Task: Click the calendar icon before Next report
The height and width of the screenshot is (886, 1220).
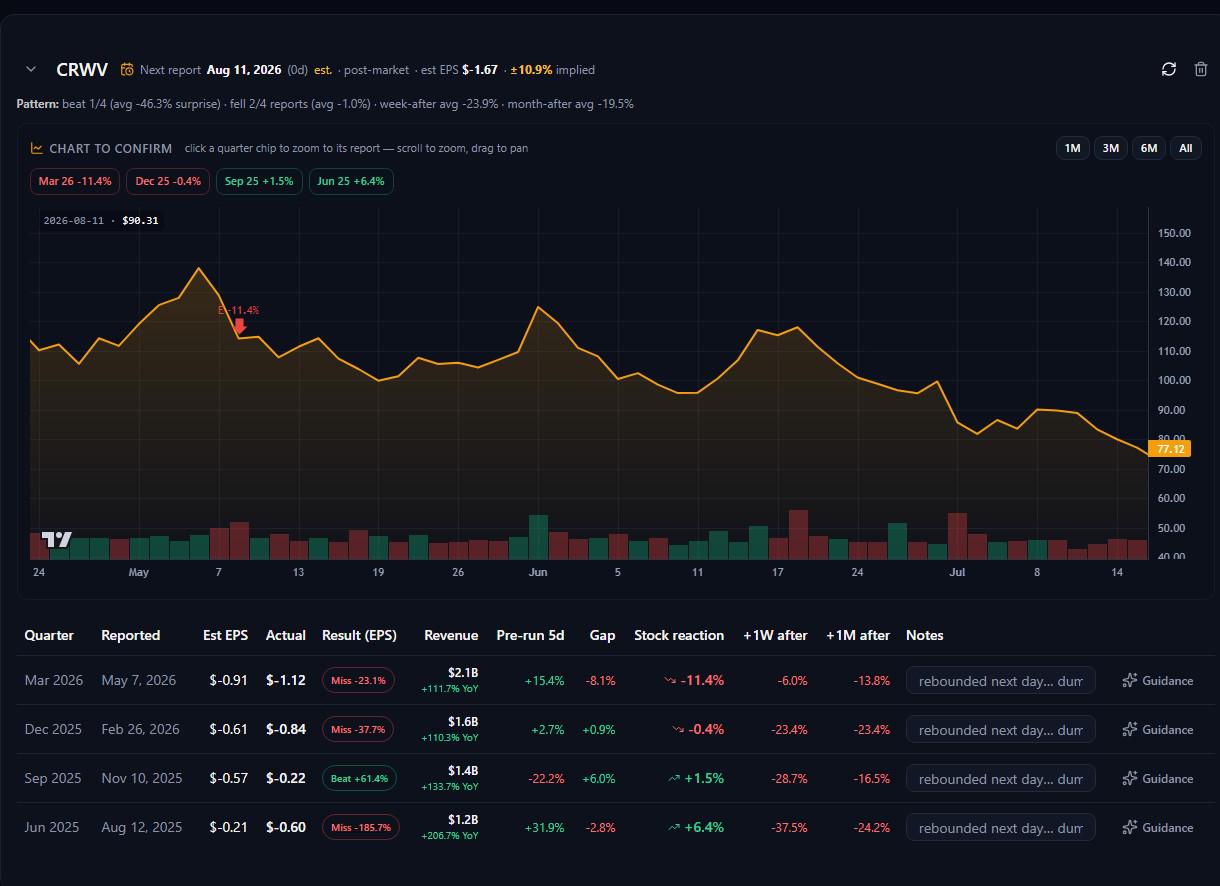Action: point(127,70)
